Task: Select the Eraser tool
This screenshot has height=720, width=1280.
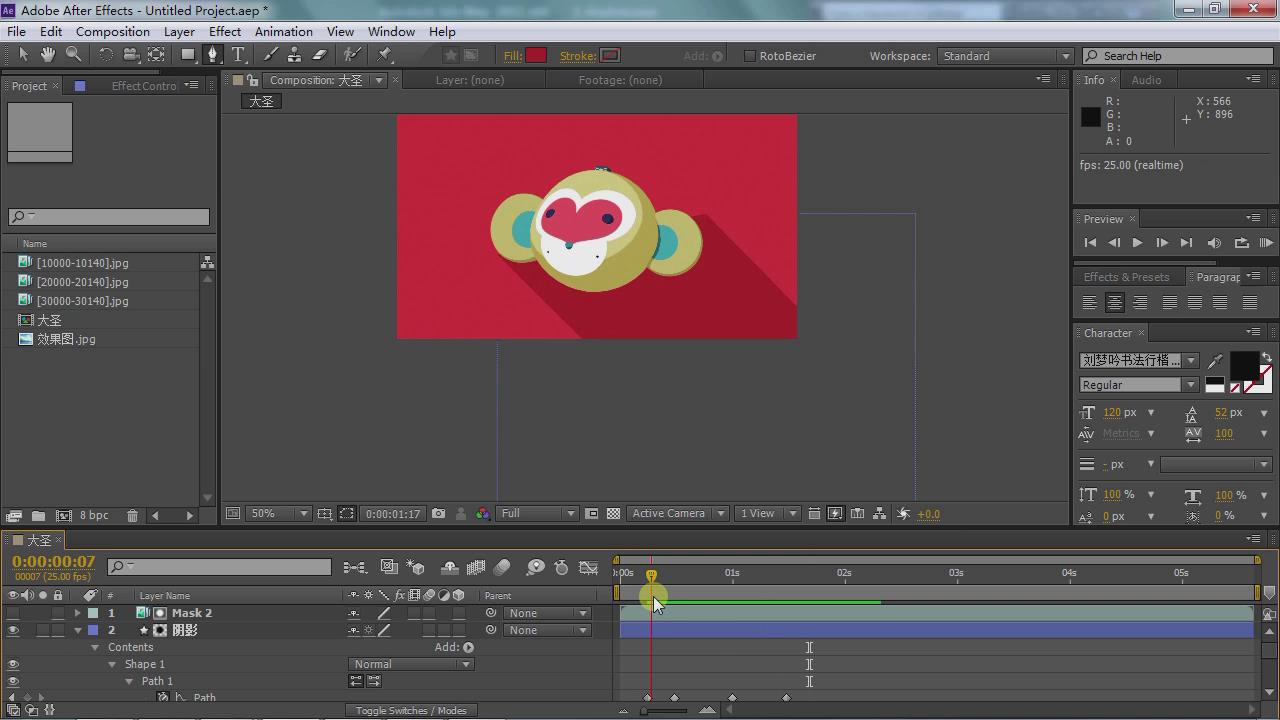Action: [x=320, y=55]
